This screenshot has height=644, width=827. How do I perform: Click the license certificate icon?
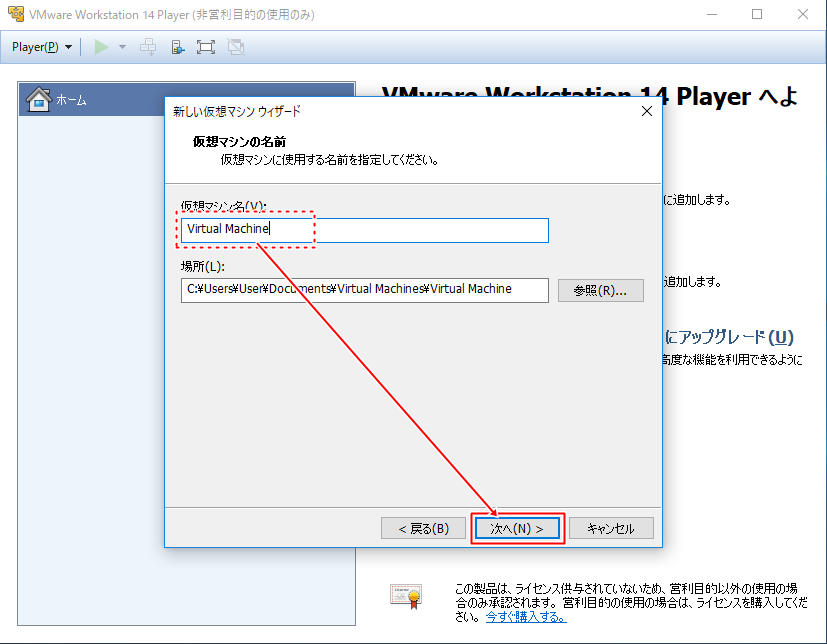click(x=406, y=596)
